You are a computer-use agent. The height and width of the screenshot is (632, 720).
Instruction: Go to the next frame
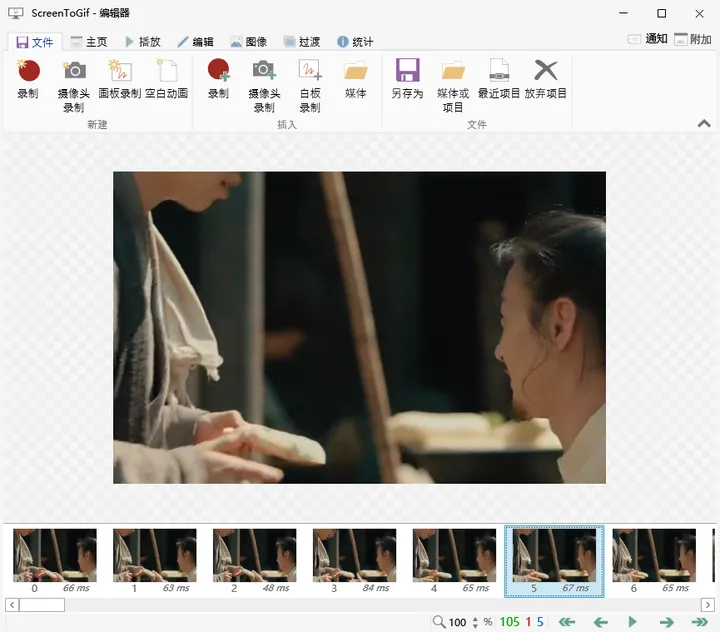(666, 622)
